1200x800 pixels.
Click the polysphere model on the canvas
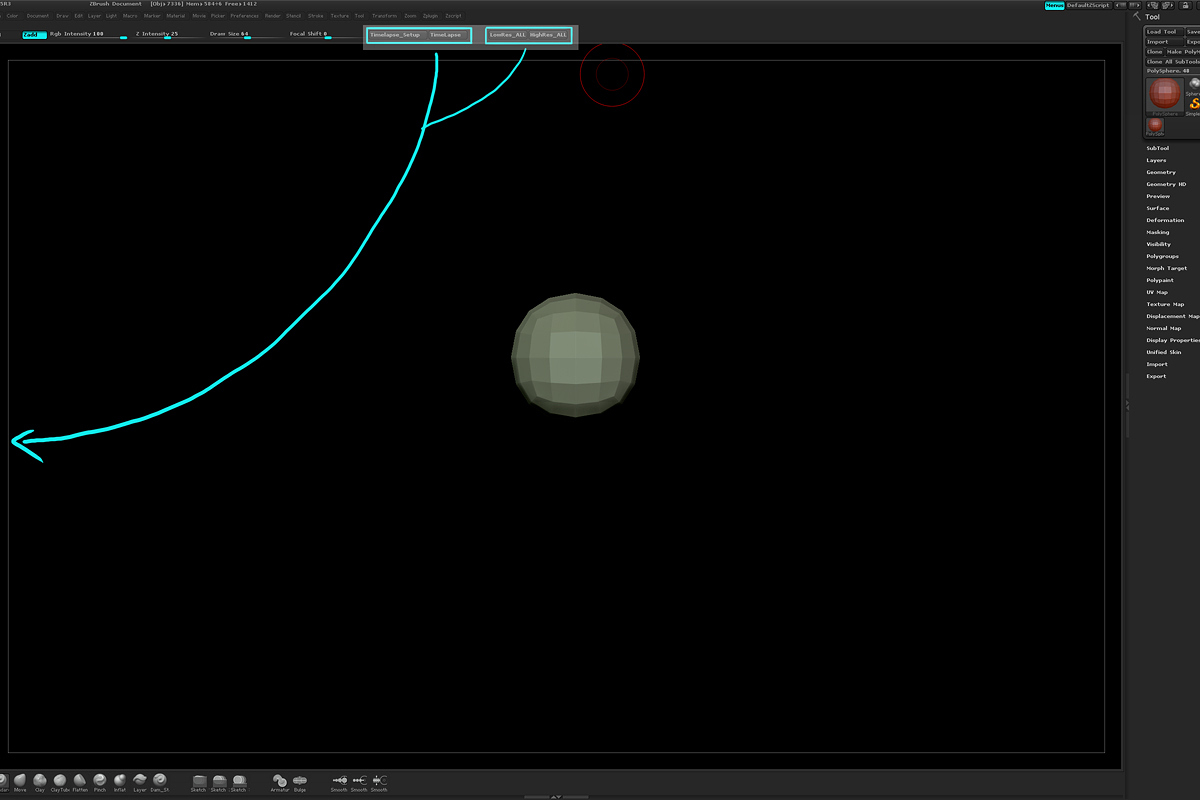(575, 355)
